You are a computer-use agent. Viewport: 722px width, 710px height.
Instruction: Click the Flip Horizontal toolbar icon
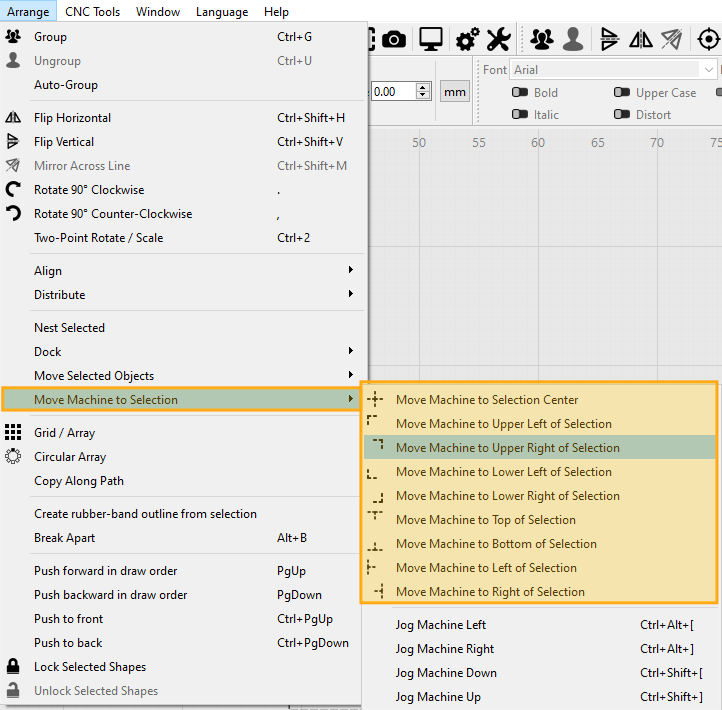(641, 39)
